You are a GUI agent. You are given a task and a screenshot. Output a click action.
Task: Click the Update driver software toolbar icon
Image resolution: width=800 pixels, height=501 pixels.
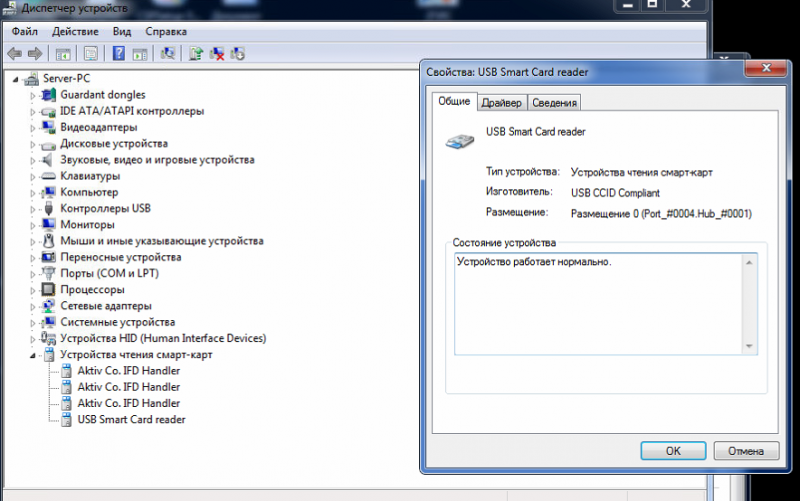tap(196, 53)
